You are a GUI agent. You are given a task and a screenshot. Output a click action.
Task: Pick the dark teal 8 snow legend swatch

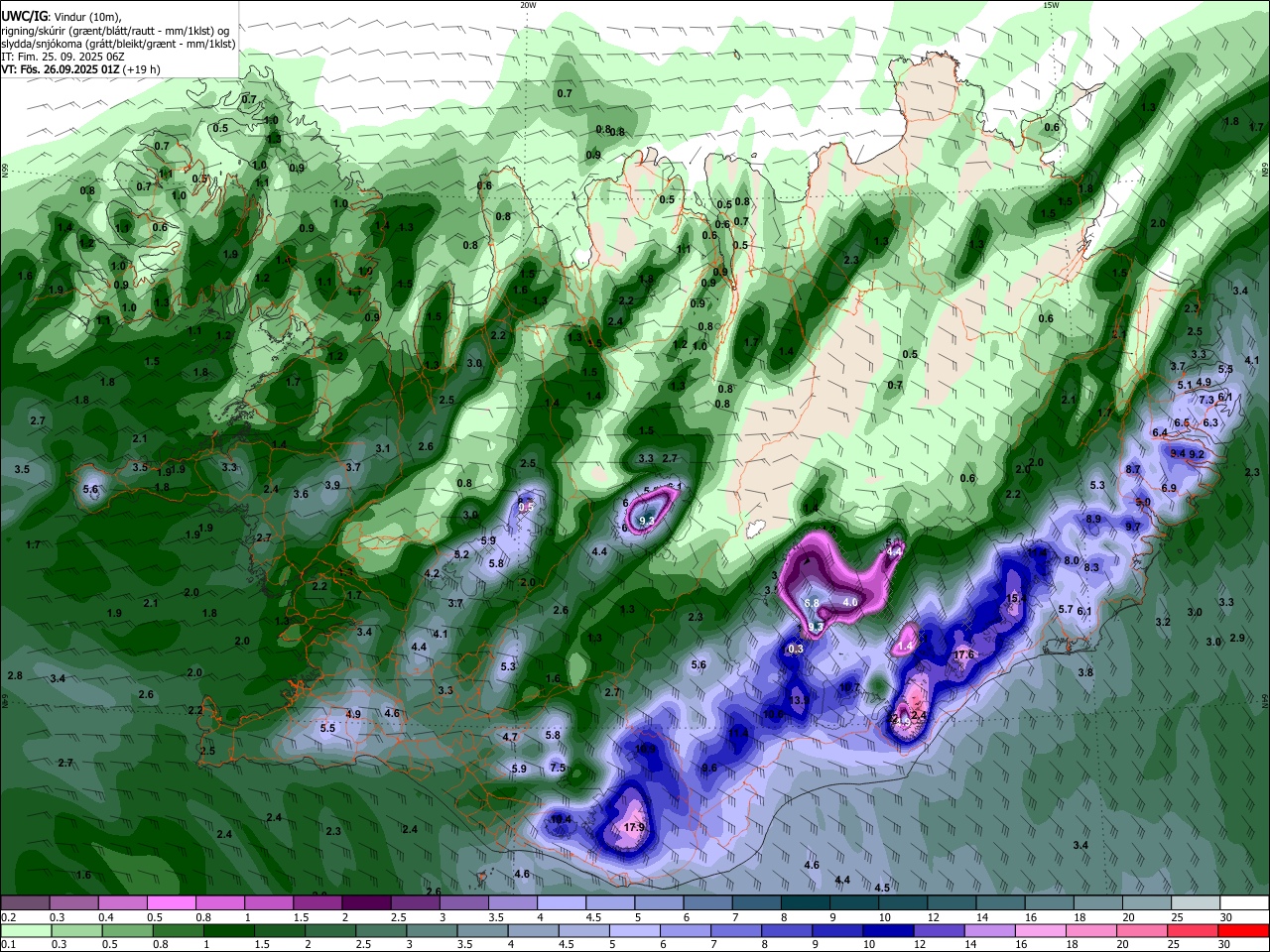click(x=805, y=903)
